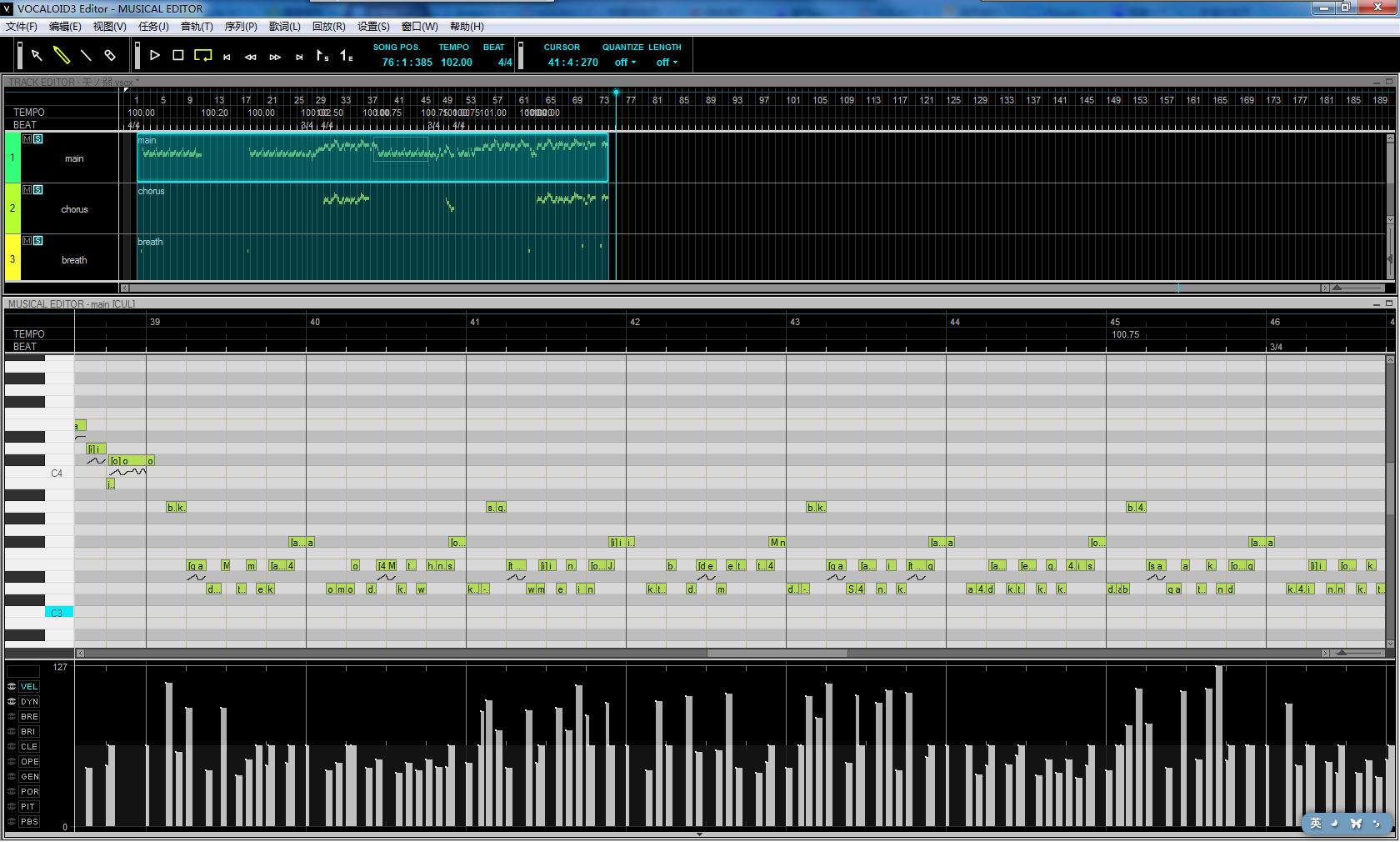Mute the breath track
The width and height of the screenshot is (1400, 842).
pos(27,241)
